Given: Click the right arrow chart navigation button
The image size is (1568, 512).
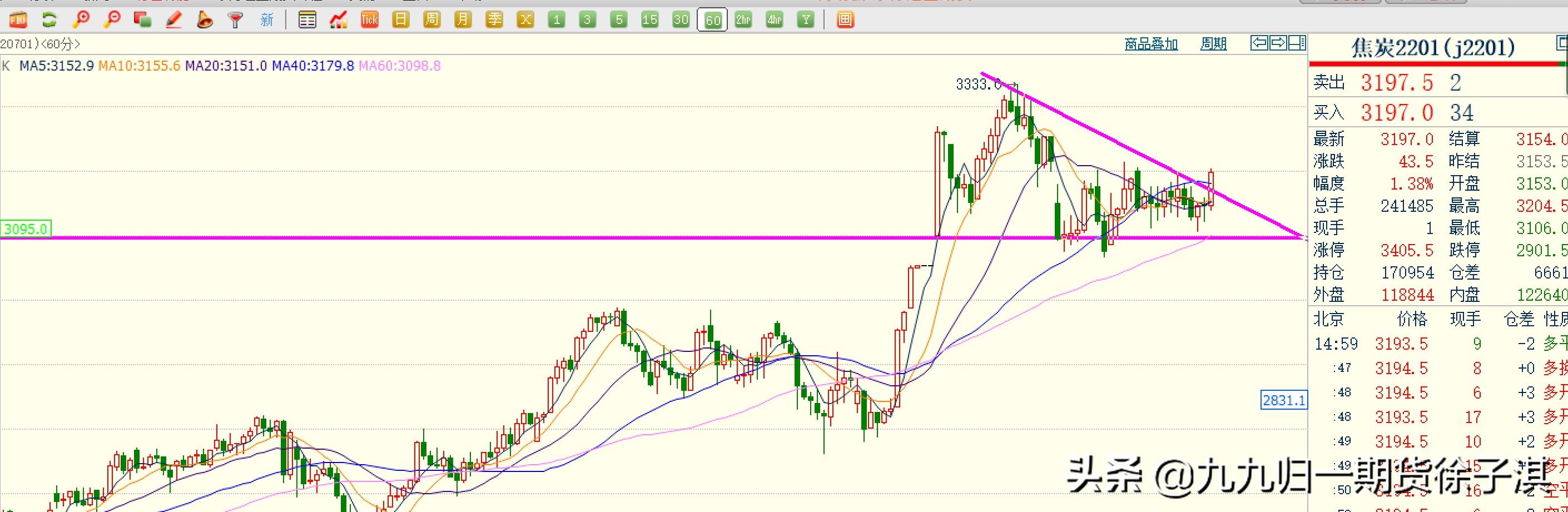Looking at the screenshot, I should (1278, 43).
